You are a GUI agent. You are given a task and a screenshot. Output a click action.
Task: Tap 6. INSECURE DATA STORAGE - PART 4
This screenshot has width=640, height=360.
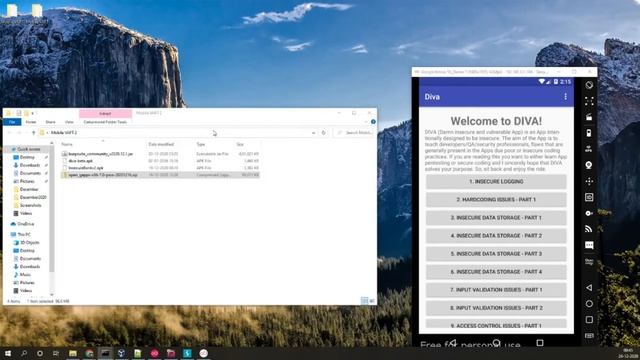tap(496, 271)
